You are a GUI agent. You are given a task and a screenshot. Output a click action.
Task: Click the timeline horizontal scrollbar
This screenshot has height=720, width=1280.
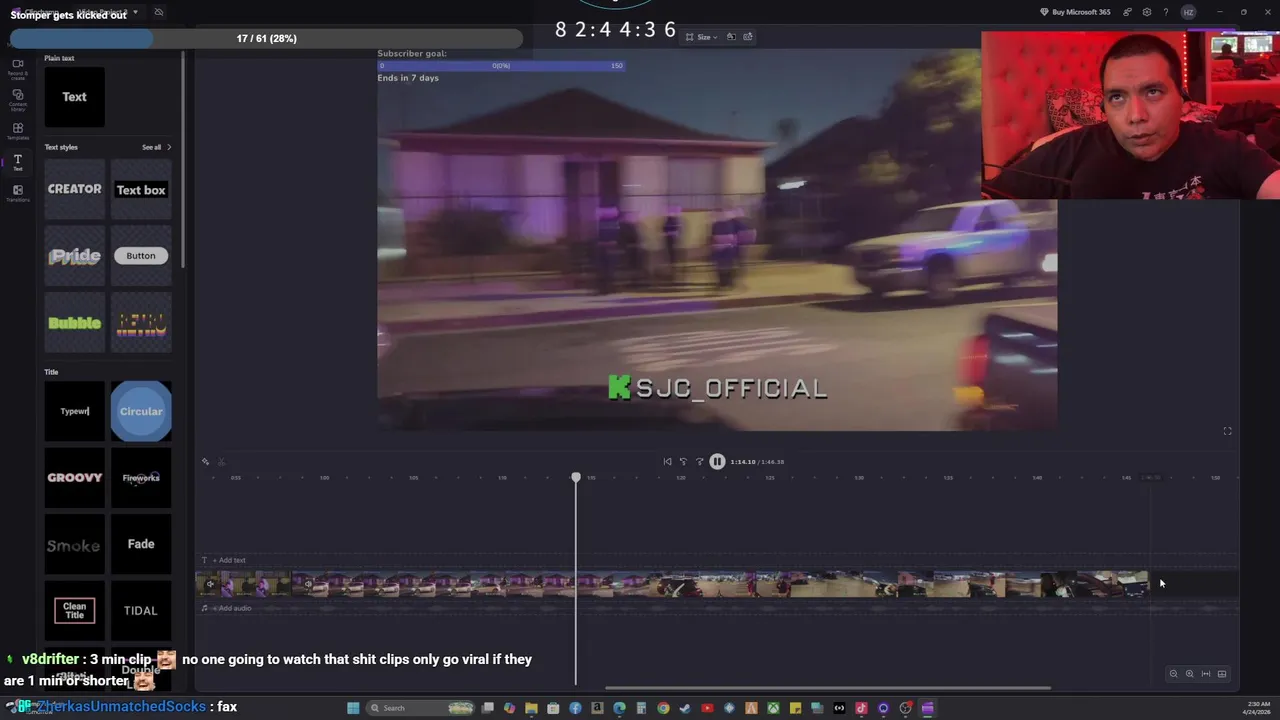(x=828, y=688)
